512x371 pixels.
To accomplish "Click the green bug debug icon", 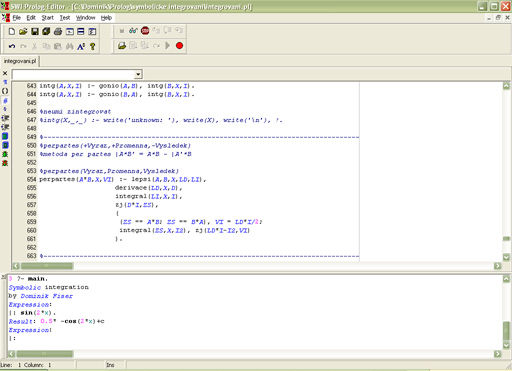I will point(5,154).
